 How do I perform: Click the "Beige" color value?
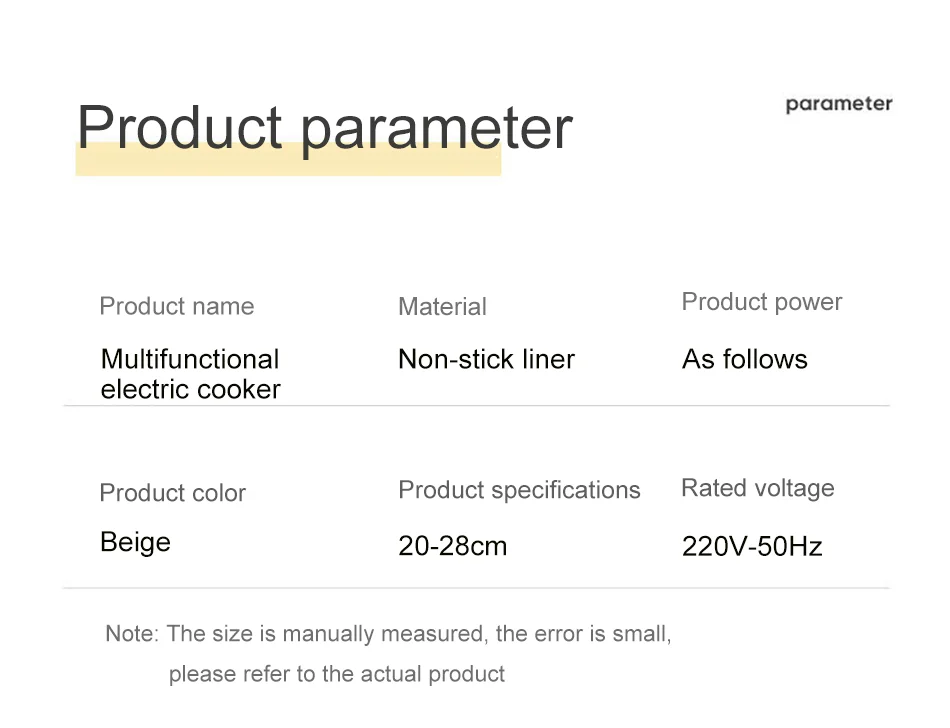tap(135, 542)
